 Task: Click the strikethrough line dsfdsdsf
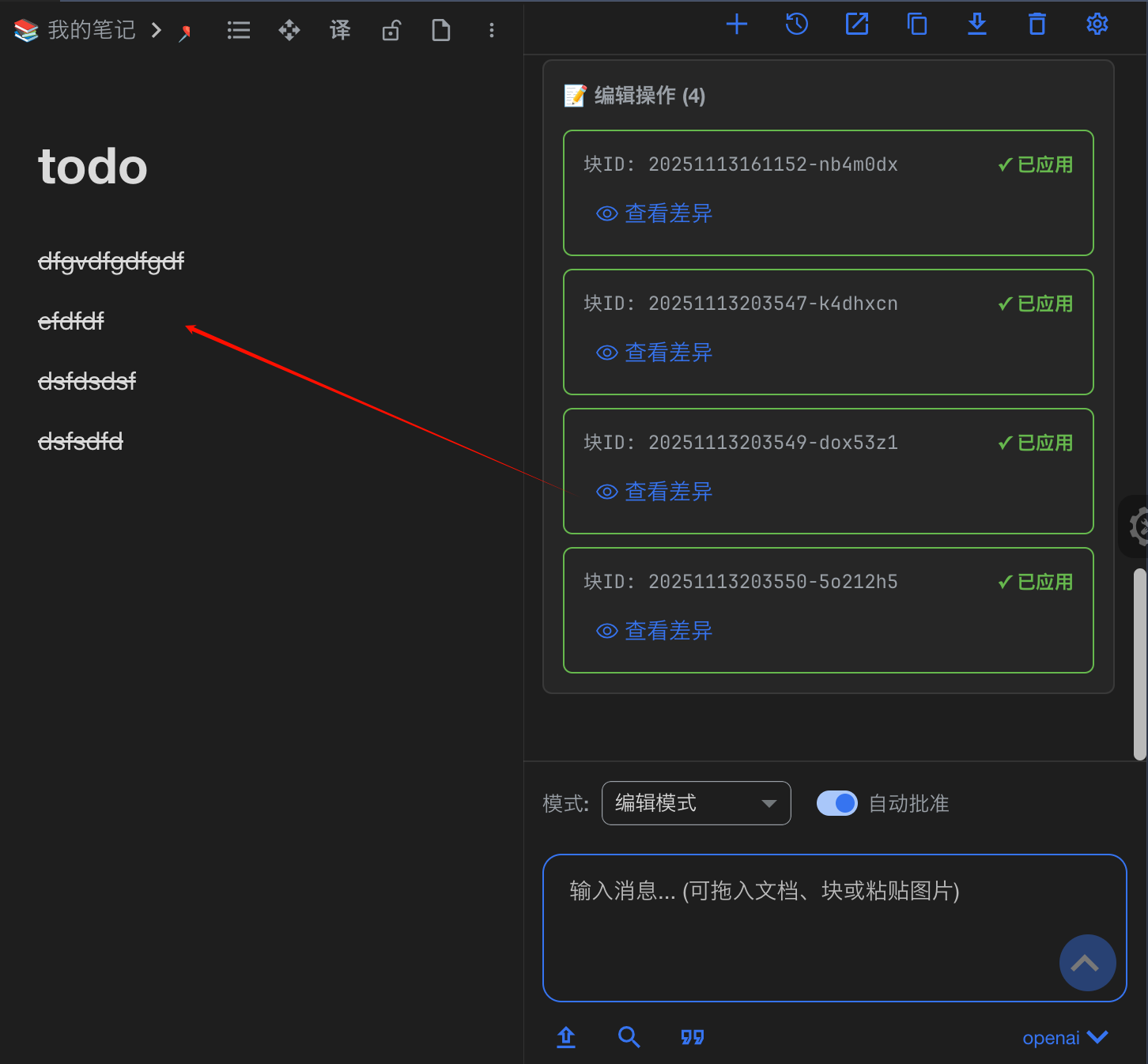[87, 381]
